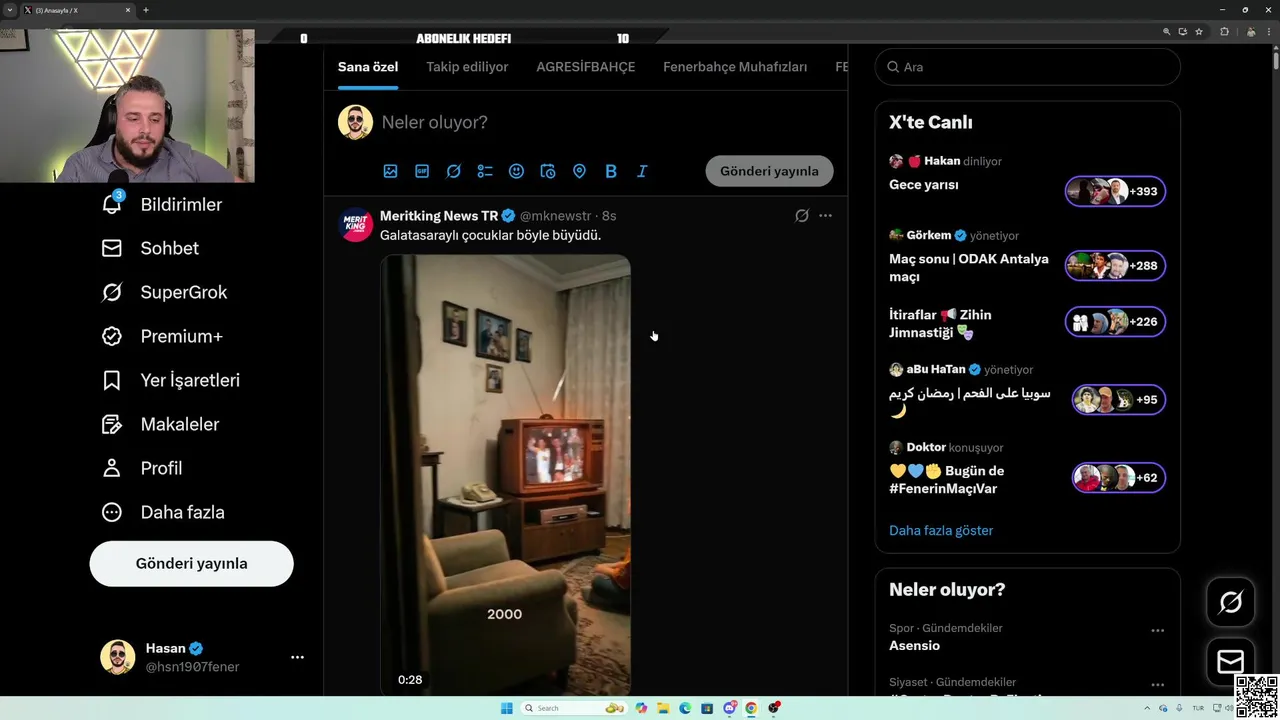1280x720 pixels.
Task: Join İtiraflar Zihin Jimnastiği space
Action: pyautogui.click(x=940, y=323)
